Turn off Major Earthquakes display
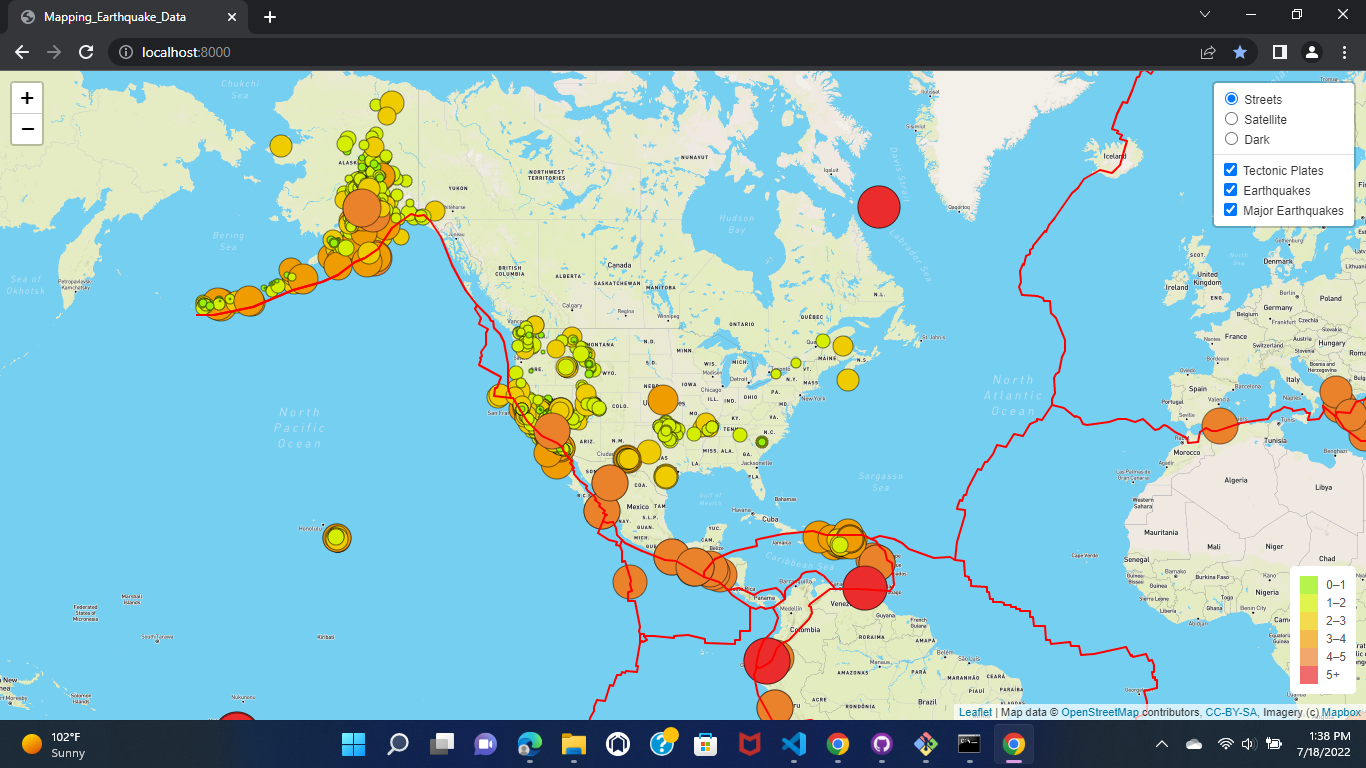 tap(1230, 209)
